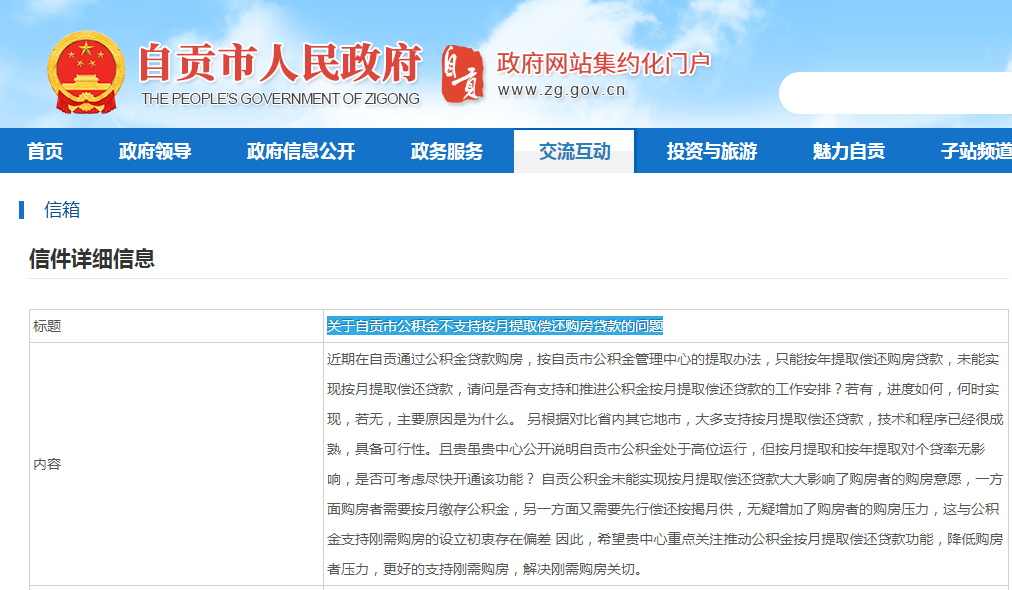Open the 投资与旅游 menu item
The image size is (1012, 590).
point(712,151)
